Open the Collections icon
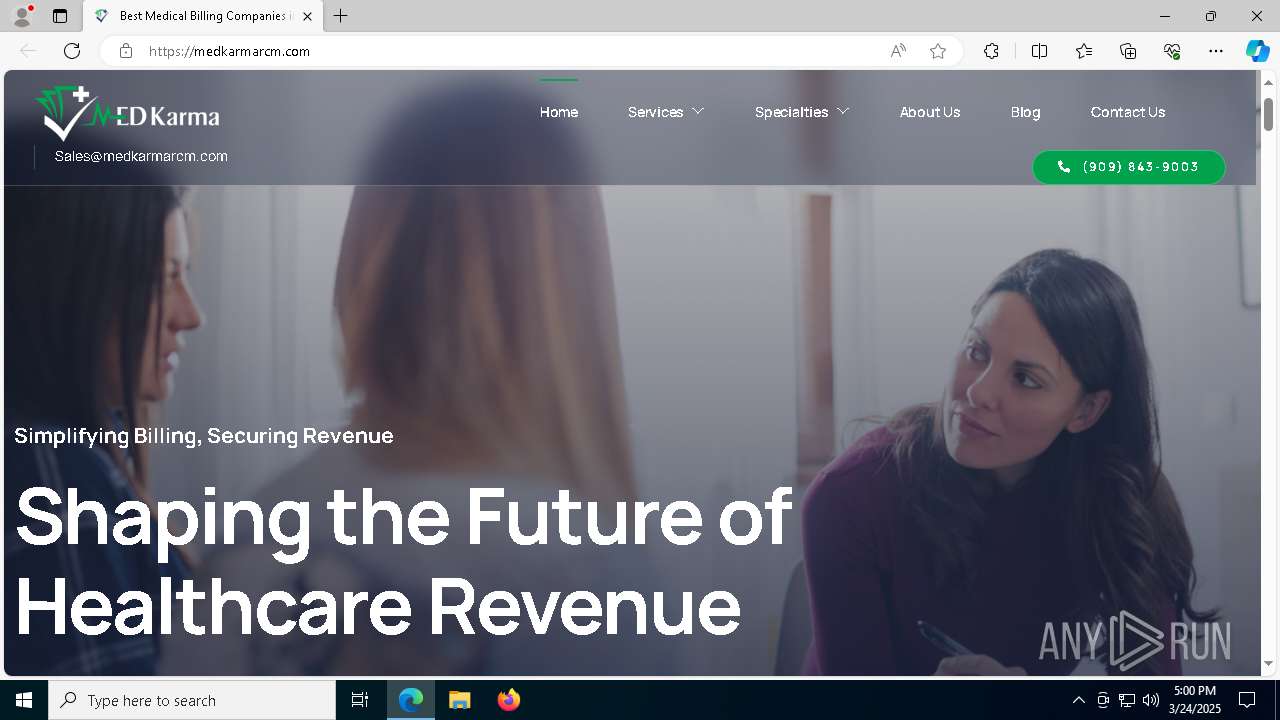This screenshot has width=1280, height=720. point(1128,51)
